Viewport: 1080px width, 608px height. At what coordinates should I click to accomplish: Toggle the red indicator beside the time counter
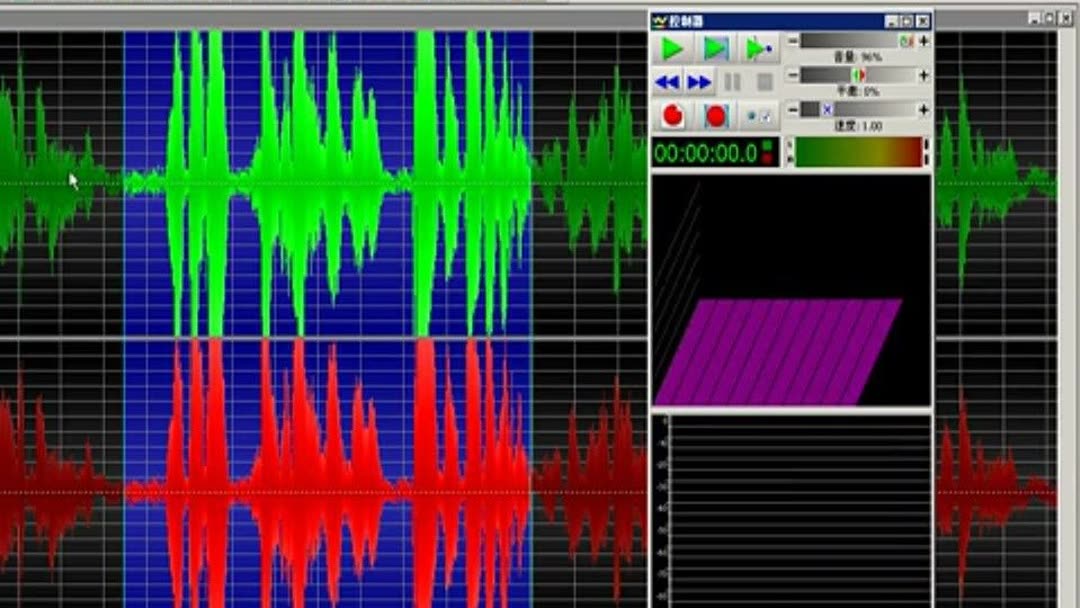click(768, 158)
